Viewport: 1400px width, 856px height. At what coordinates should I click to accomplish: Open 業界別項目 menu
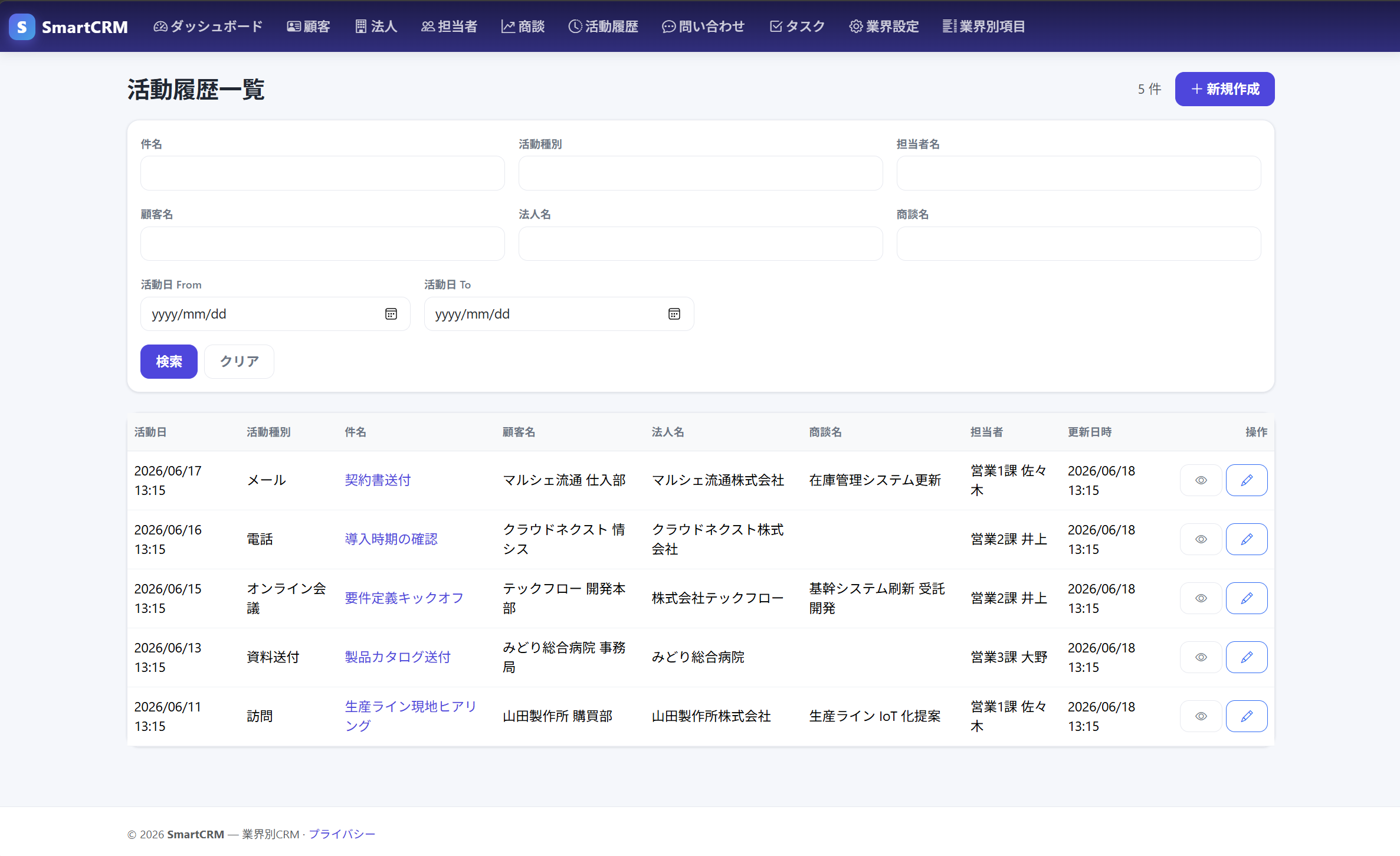click(983, 27)
